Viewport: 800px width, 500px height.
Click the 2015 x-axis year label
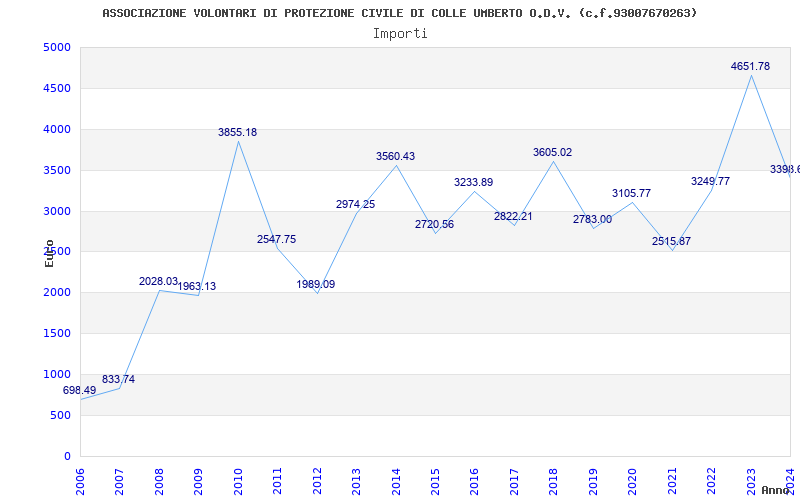tap(435, 482)
